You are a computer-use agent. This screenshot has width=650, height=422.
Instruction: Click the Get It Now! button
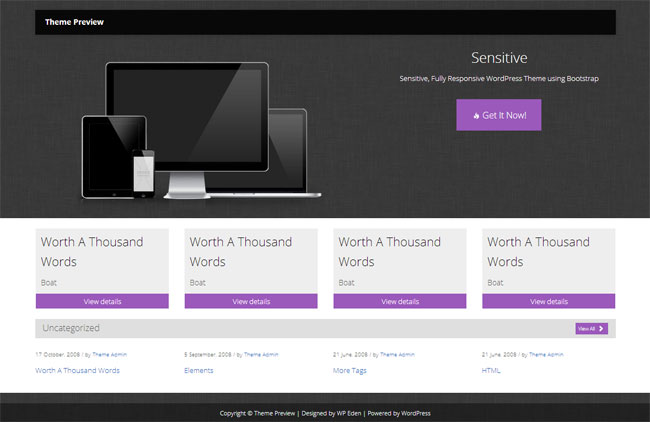pos(499,115)
